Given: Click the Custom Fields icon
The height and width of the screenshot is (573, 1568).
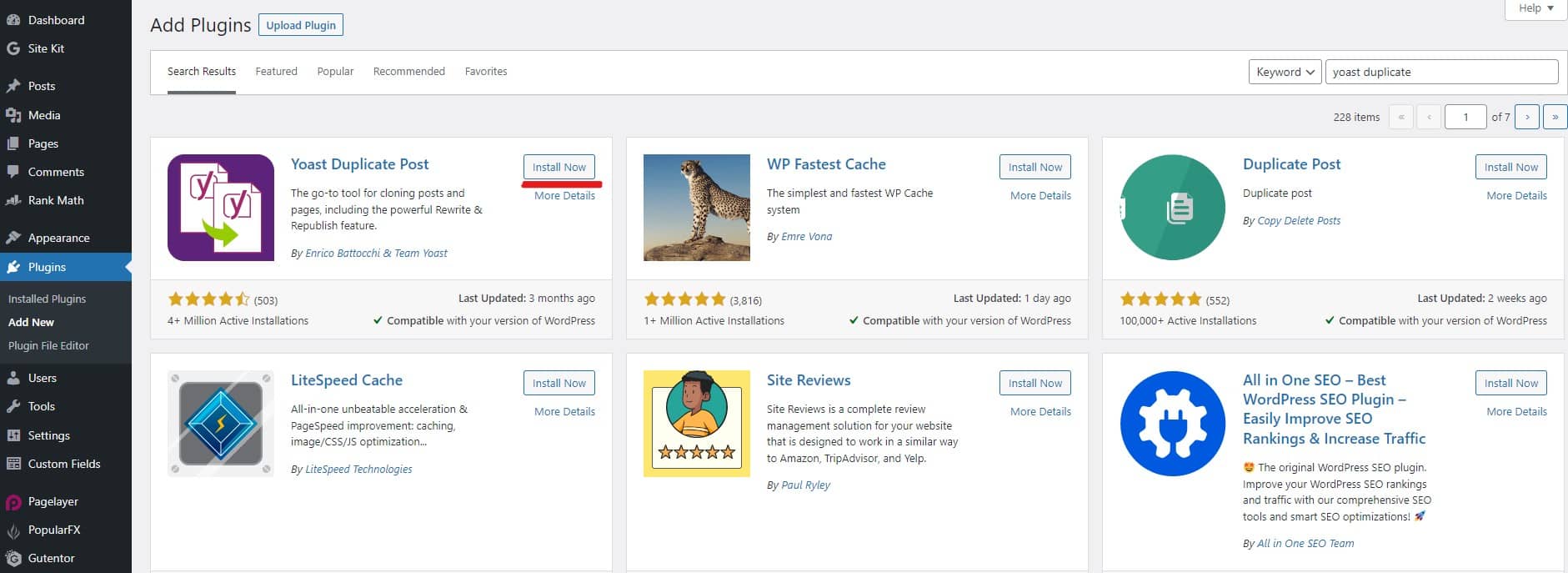Looking at the screenshot, I should [13, 464].
